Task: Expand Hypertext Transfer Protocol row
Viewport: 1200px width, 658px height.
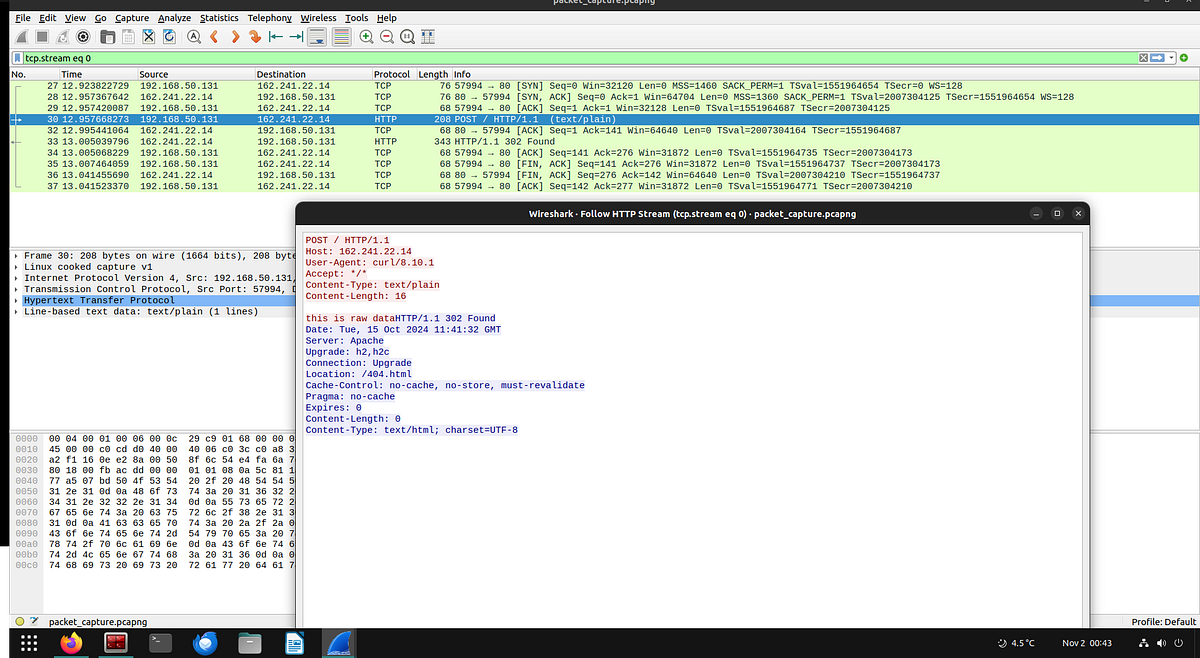Action: click(x=14, y=300)
